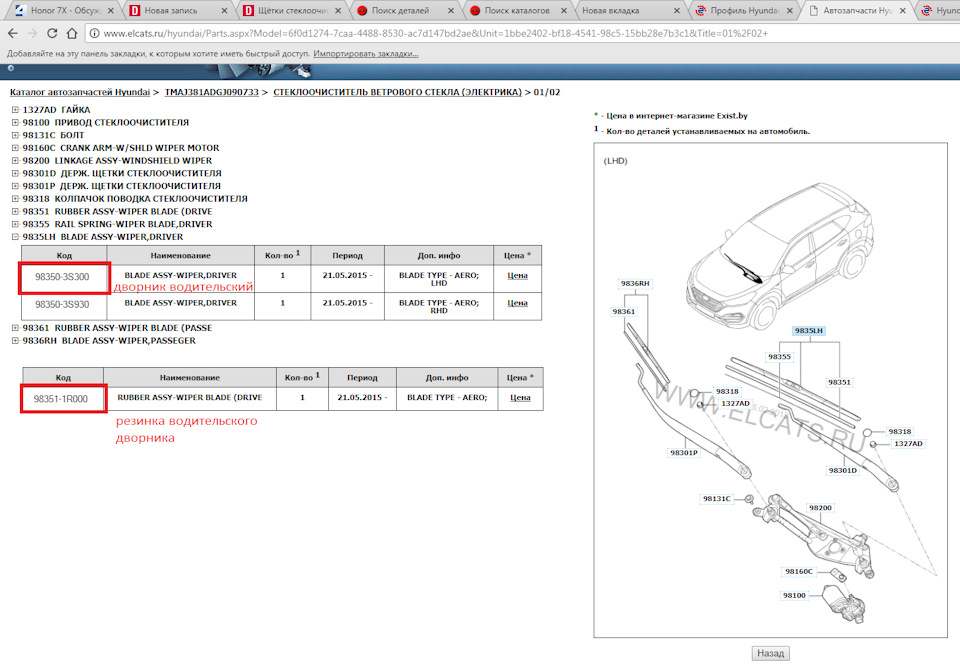Select 98361 label in diagram
960x672 pixels.
623,312
